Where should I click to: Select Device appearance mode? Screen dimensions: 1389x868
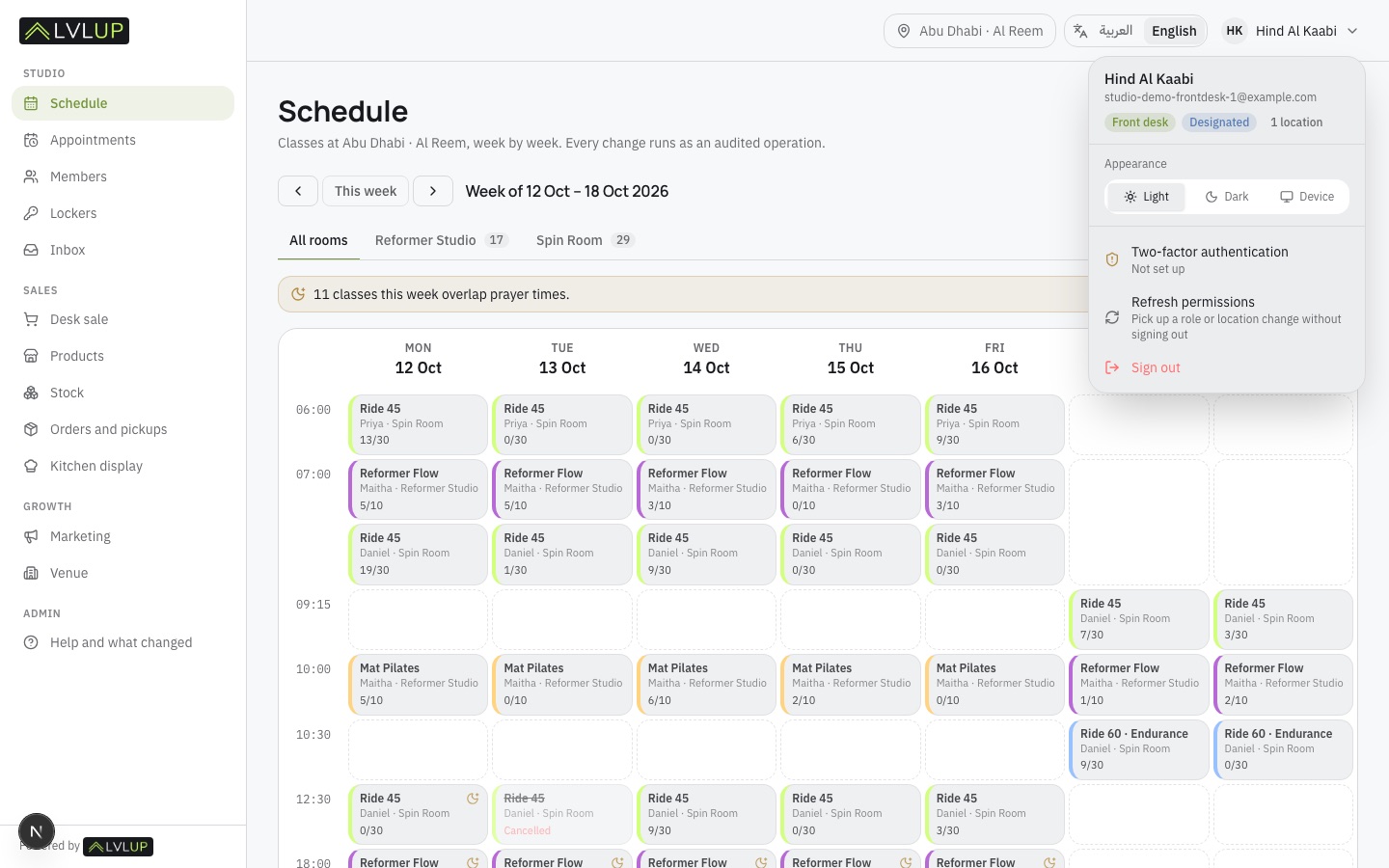click(x=1307, y=197)
